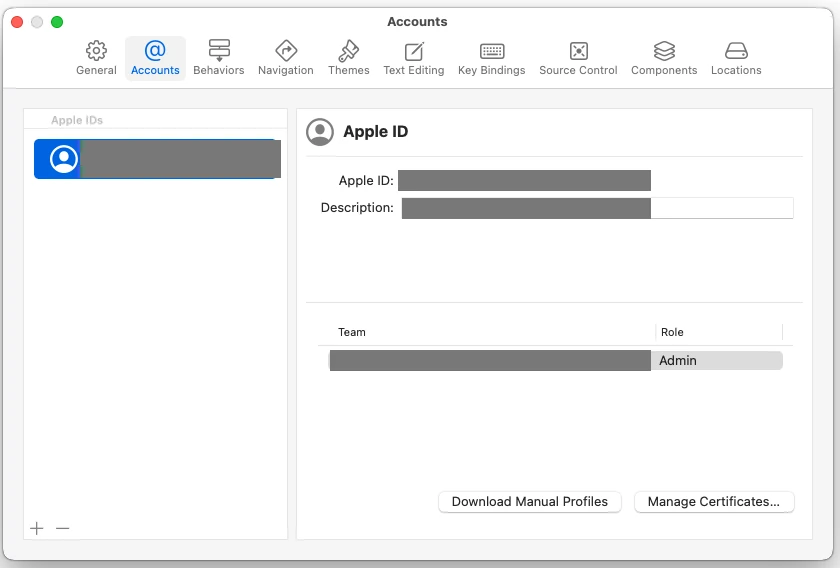Click the redacted Apple ID value
This screenshot has width=840, height=568.
point(524,181)
